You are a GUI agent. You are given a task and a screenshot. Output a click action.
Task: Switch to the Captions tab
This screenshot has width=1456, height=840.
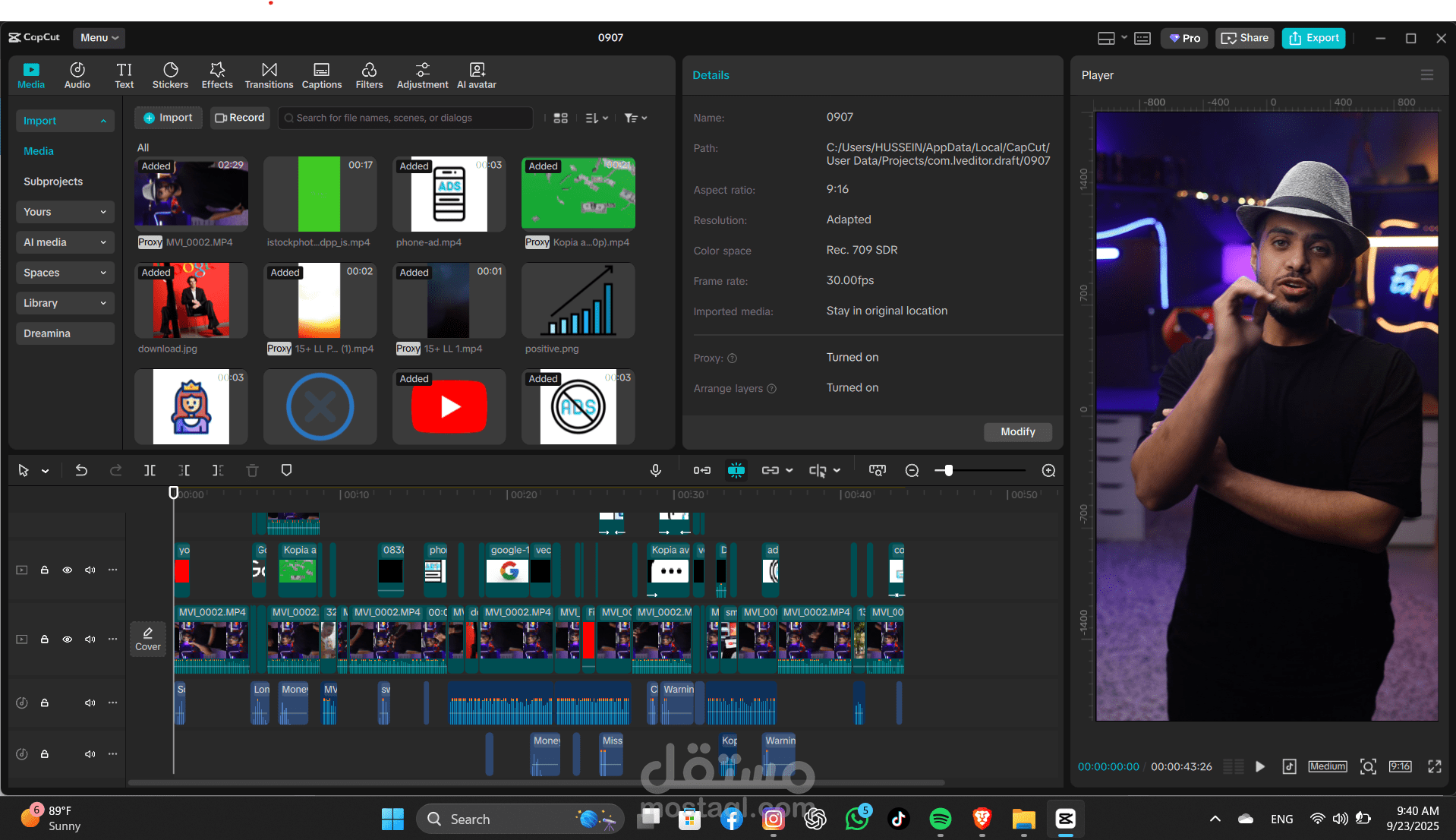pos(322,75)
